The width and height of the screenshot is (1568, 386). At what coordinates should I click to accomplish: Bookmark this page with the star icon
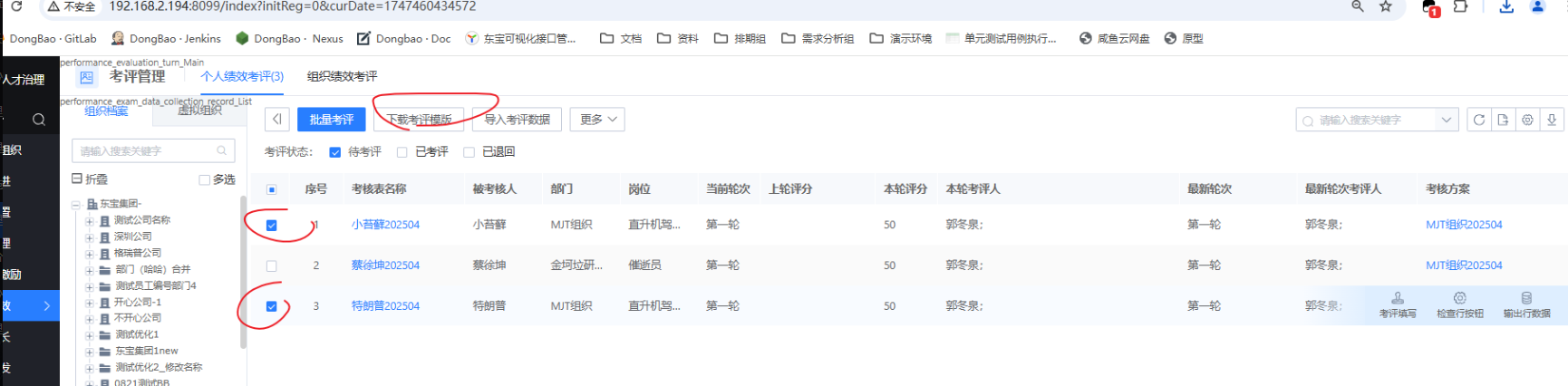[x=1385, y=7]
